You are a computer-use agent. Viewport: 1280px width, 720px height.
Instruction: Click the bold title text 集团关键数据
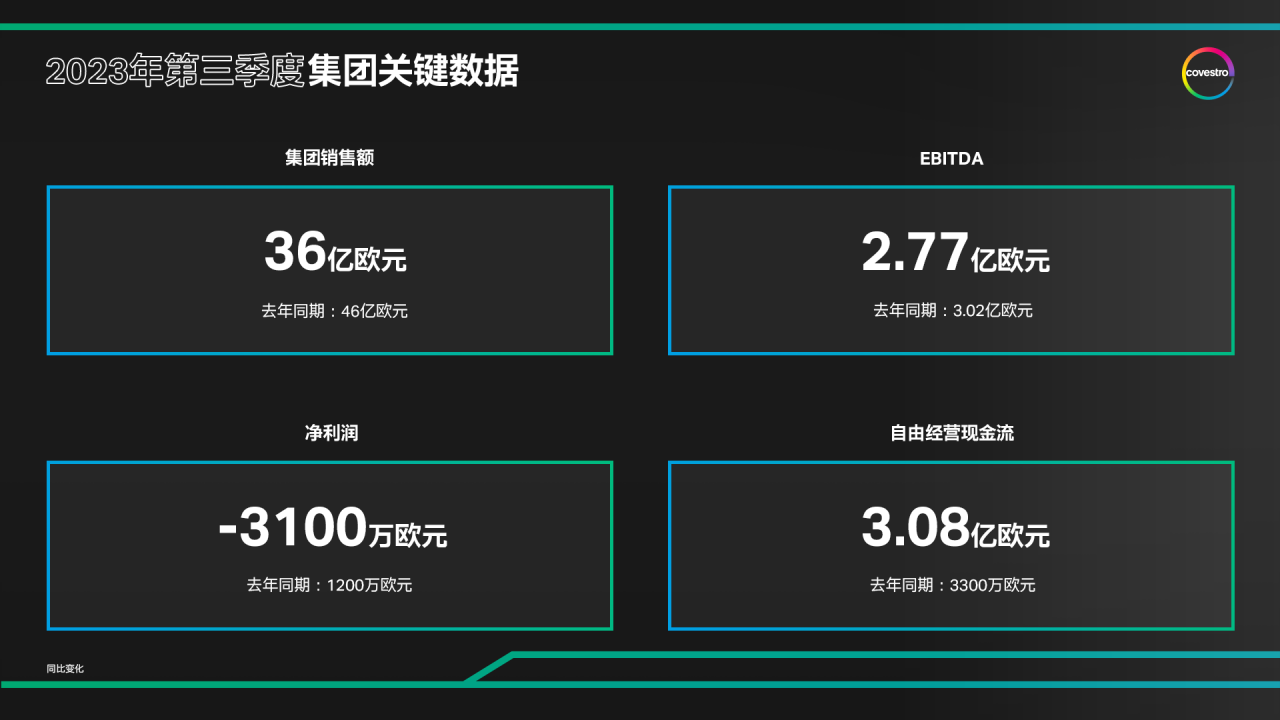tap(413, 73)
